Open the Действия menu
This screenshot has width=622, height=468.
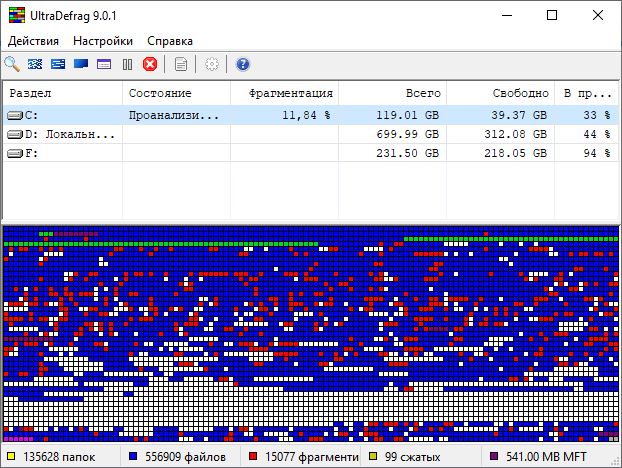coord(33,41)
